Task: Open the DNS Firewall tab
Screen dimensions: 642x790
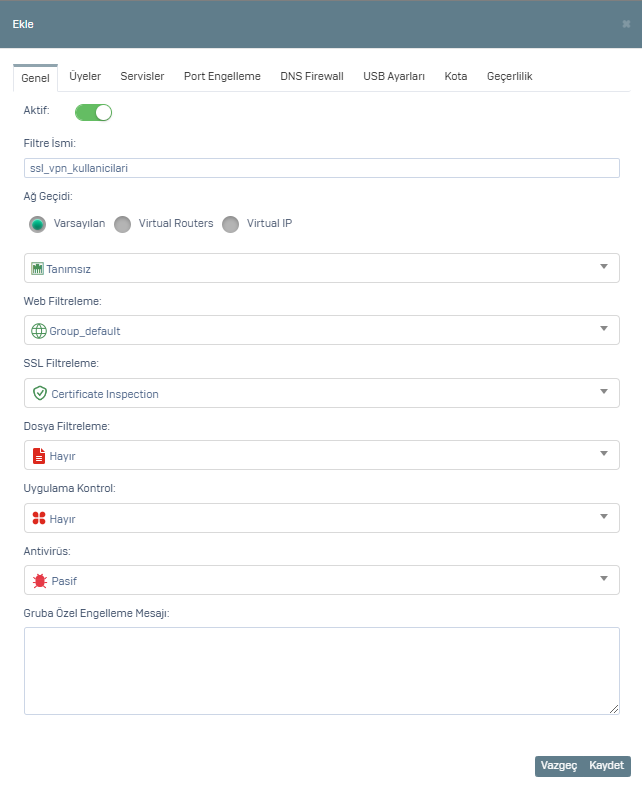Action: 312,76
